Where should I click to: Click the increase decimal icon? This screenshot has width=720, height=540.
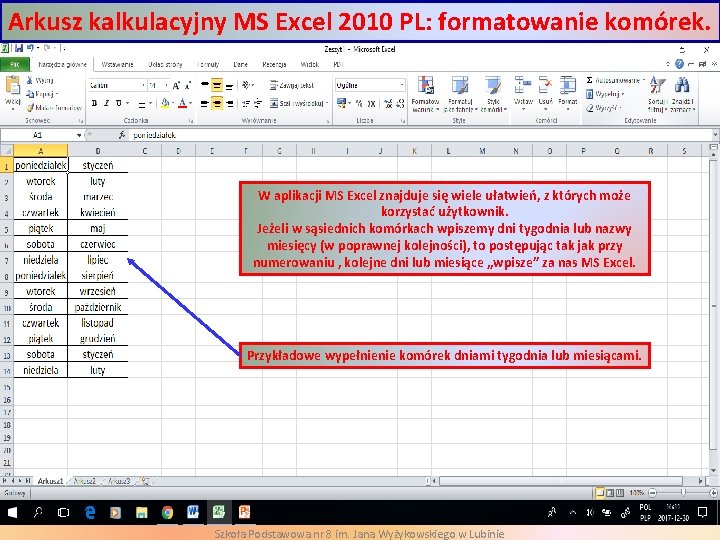point(388,104)
